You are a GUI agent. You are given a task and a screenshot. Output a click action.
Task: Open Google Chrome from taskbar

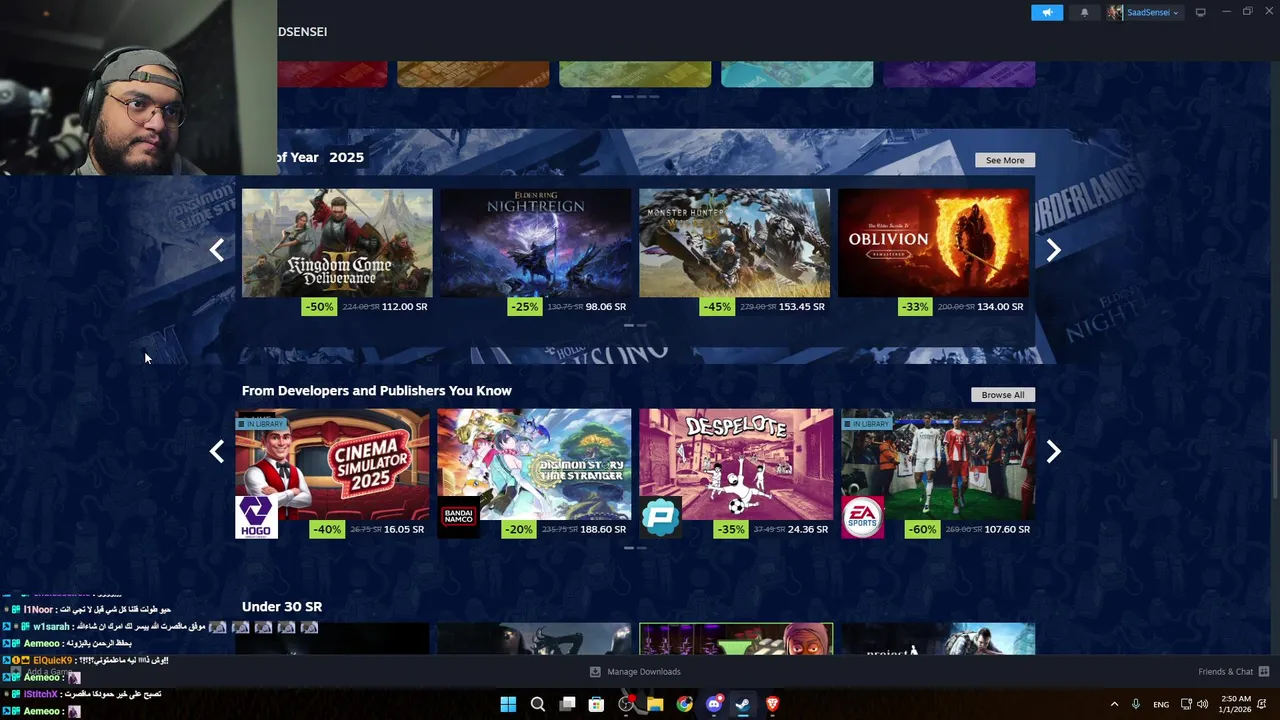[x=684, y=704]
